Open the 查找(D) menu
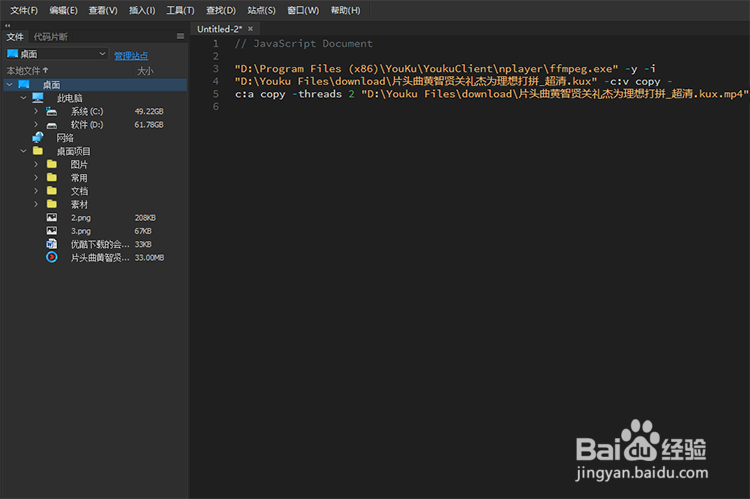The height and width of the screenshot is (499, 750). click(x=221, y=10)
